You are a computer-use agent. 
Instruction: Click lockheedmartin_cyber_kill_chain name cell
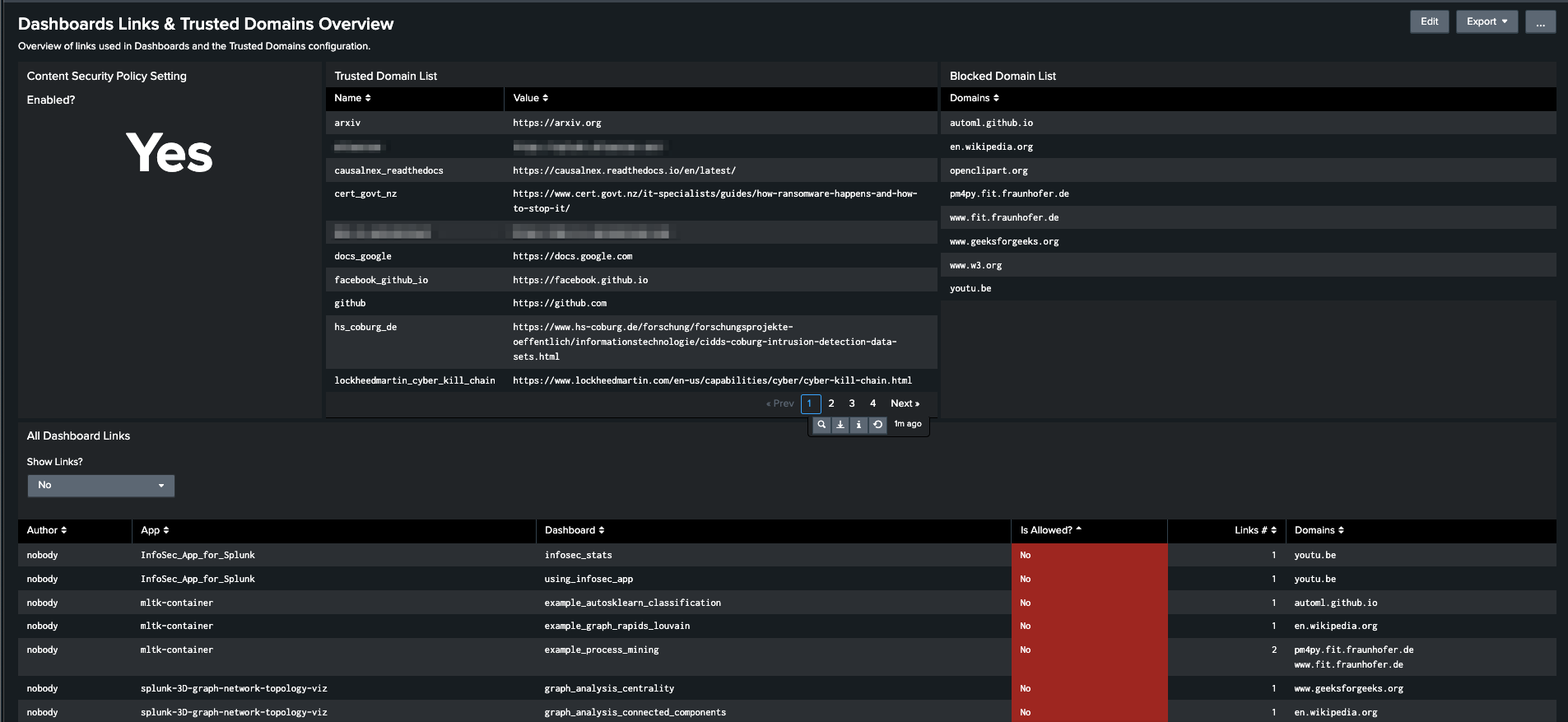pos(414,380)
